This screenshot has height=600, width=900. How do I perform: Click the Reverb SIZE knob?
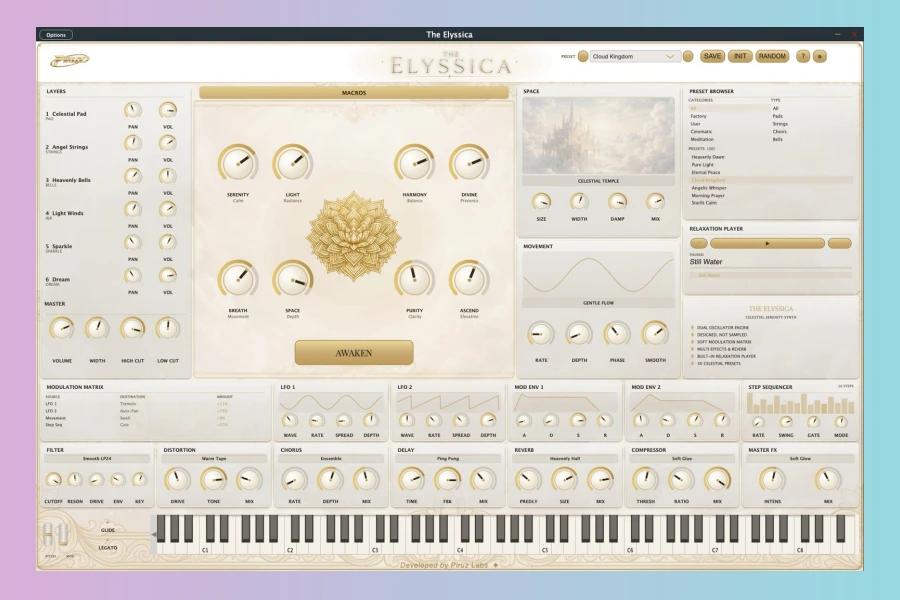(564, 479)
